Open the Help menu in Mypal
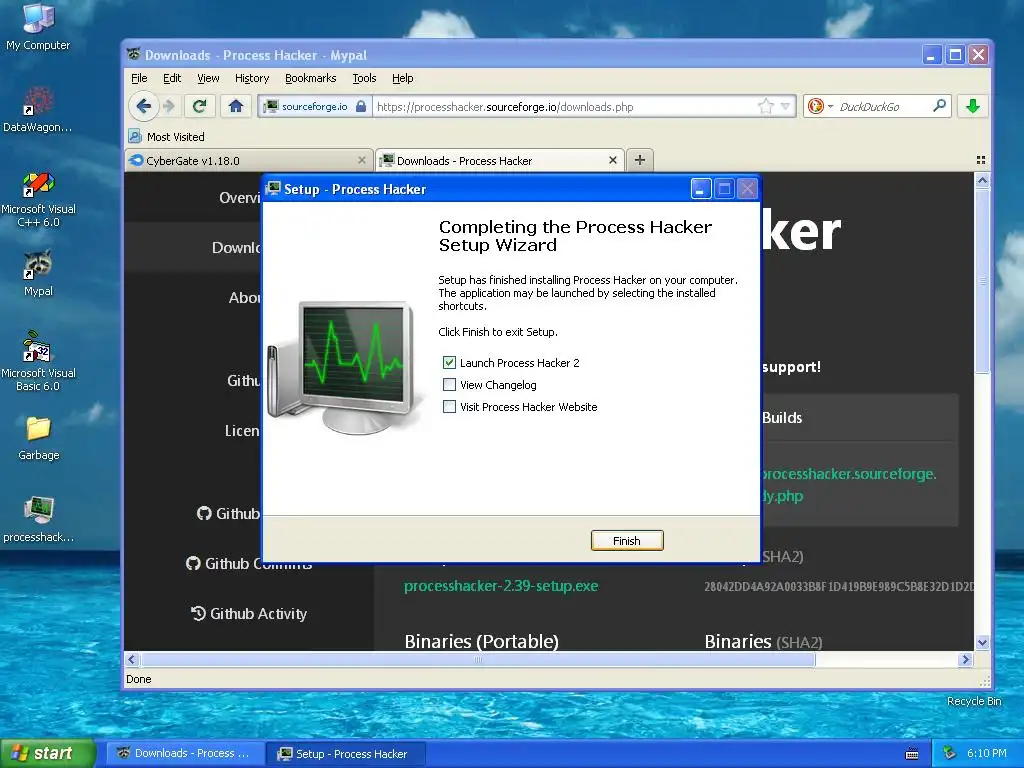Viewport: 1024px width, 768px height. (403, 78)
